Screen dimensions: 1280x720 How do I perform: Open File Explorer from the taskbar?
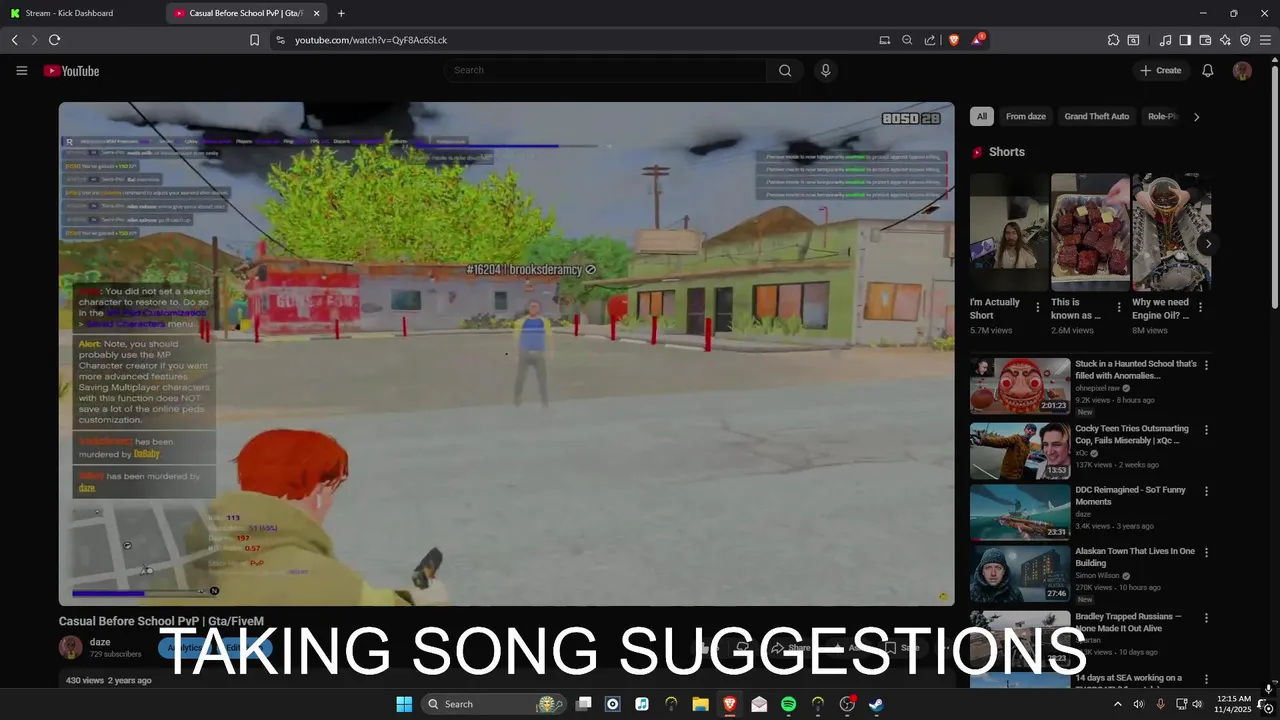700,704
